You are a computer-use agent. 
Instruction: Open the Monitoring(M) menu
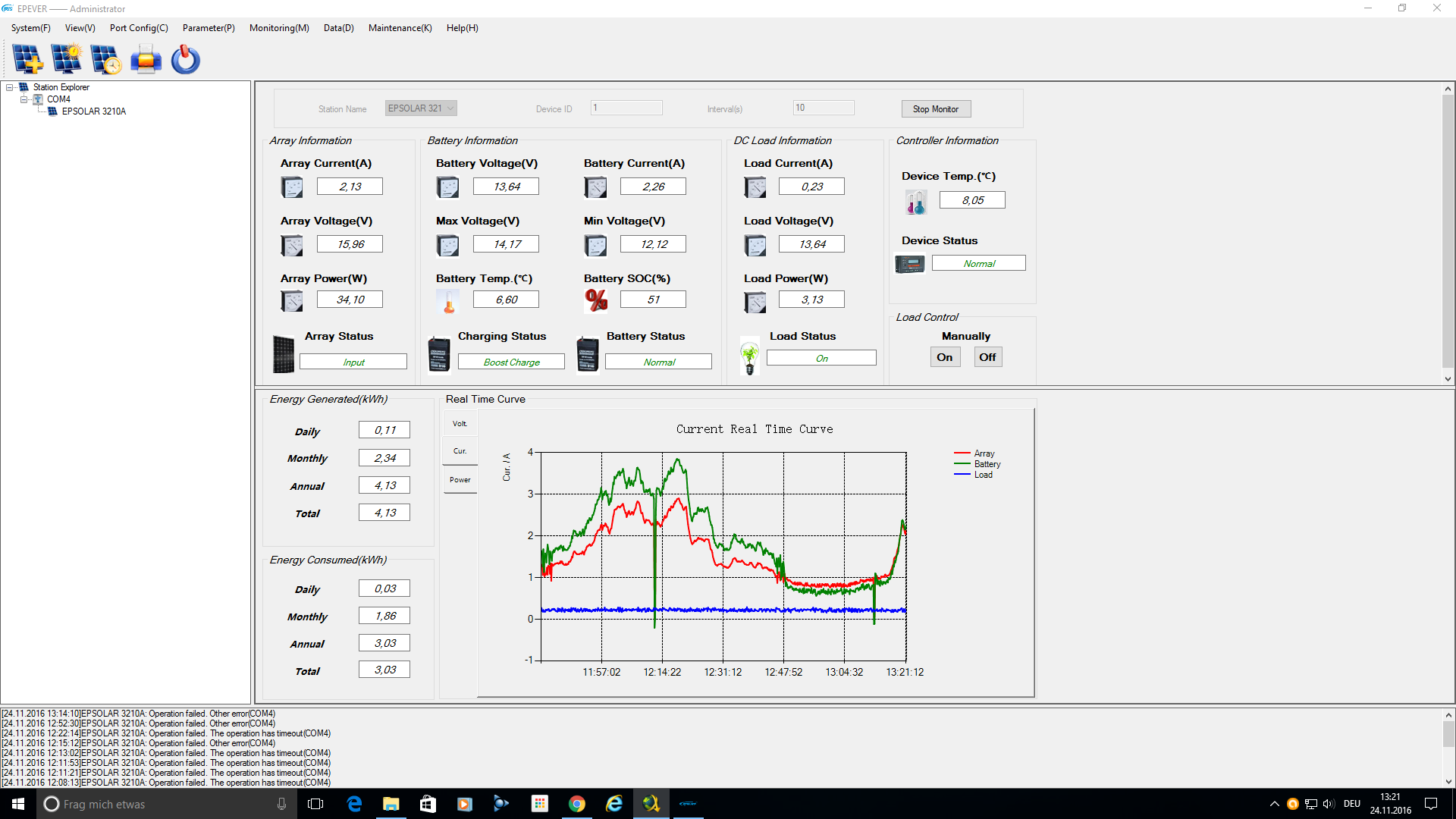coord(279,28)
